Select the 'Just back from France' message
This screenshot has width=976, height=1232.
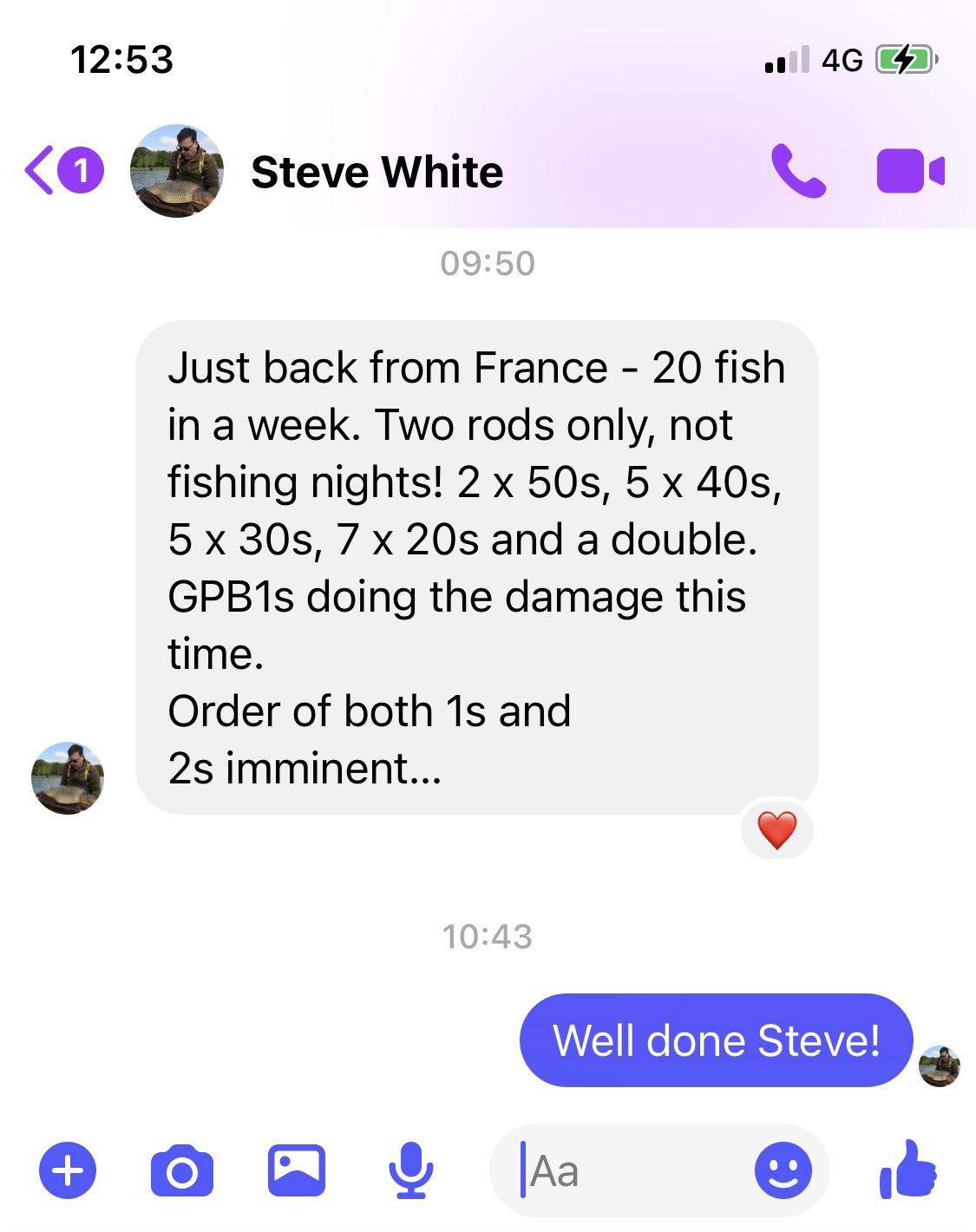(x=477, y=567)
